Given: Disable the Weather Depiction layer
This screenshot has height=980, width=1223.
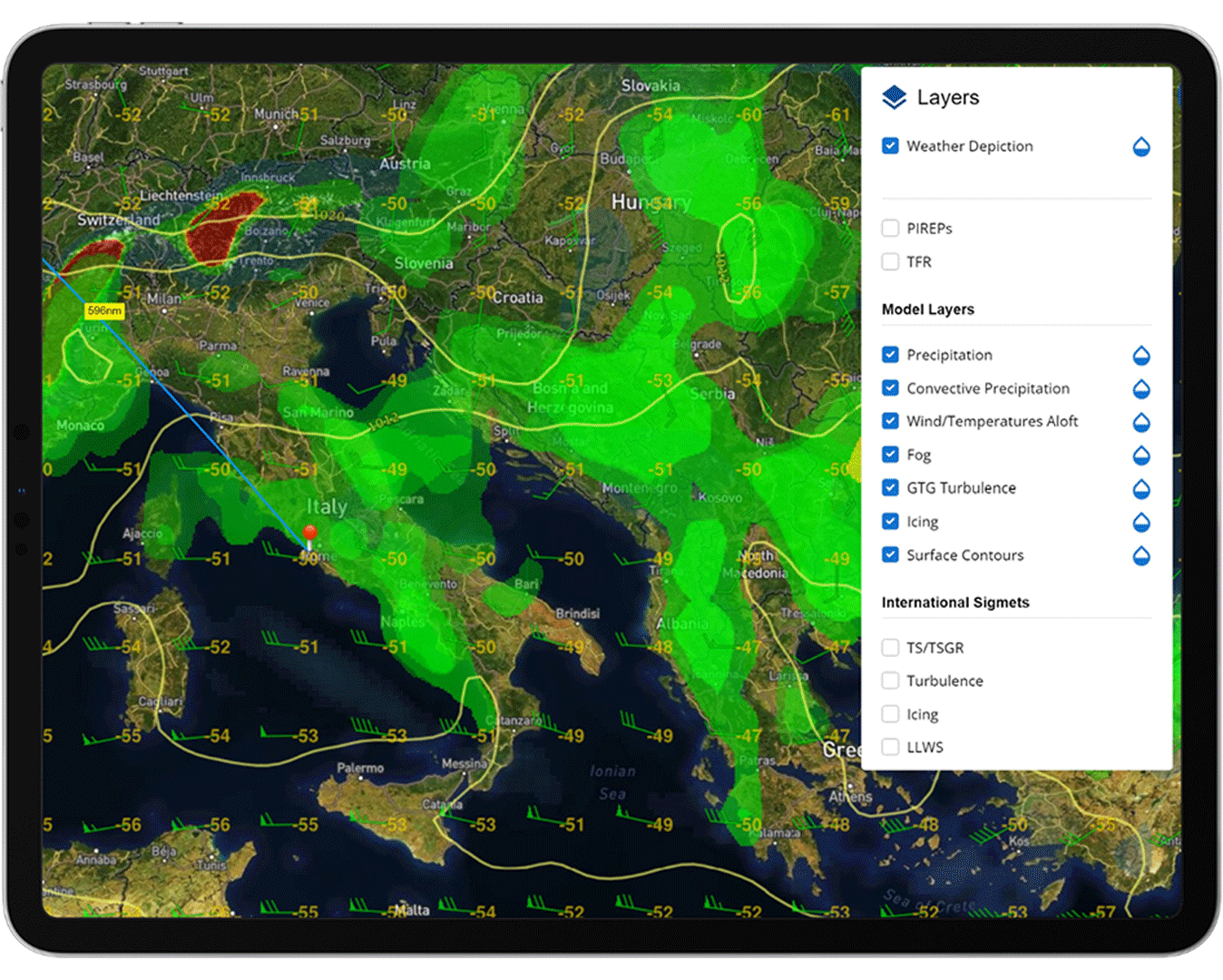Looking at the screenshot, I should pos(890,146).
